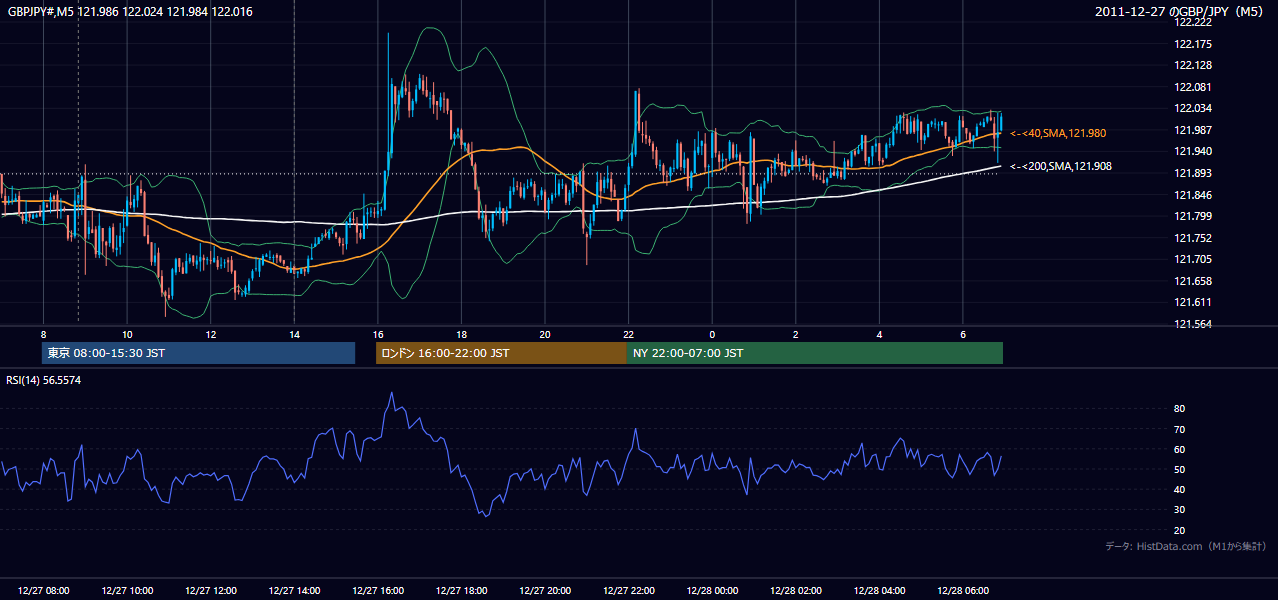Click the hour label 14 under price chart

click(294, 333)
